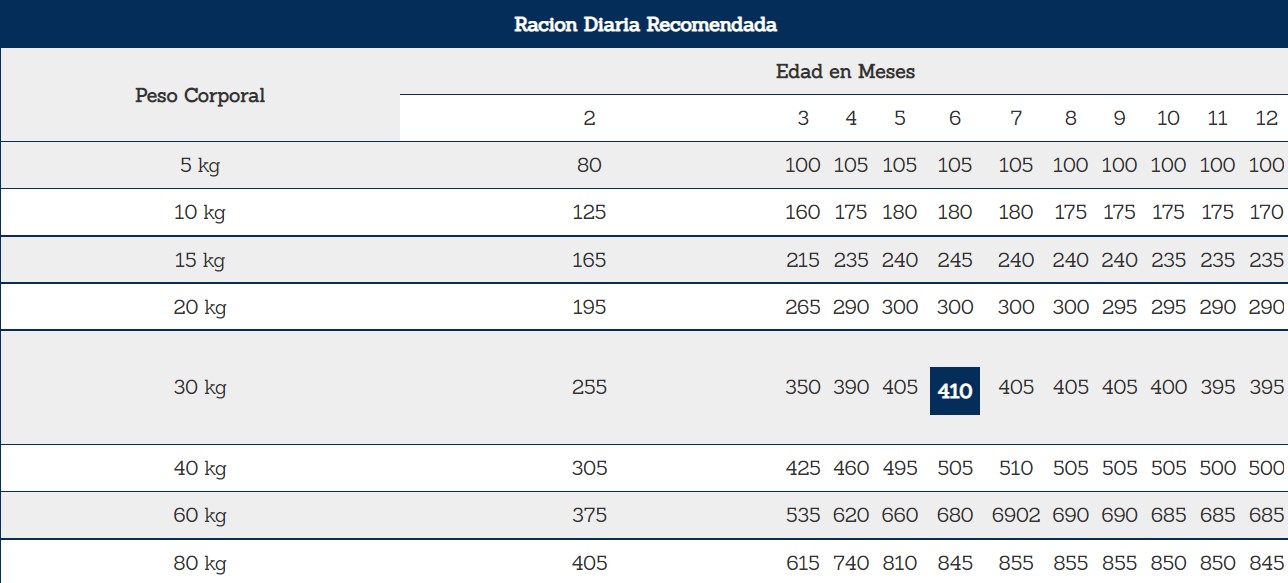Viewport: 1288px width, 583px height.
Task: Click the Peso Corporal column header
Action: [200, 96]
